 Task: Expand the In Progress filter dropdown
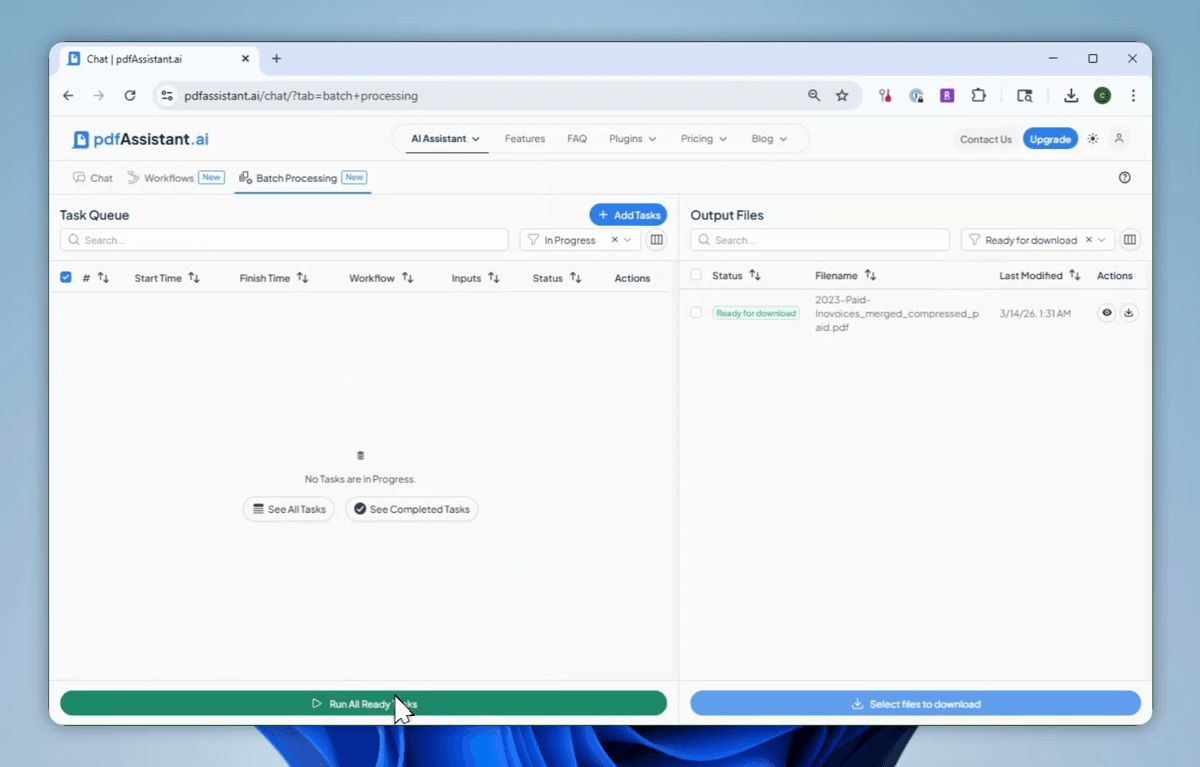click(628, 240)
